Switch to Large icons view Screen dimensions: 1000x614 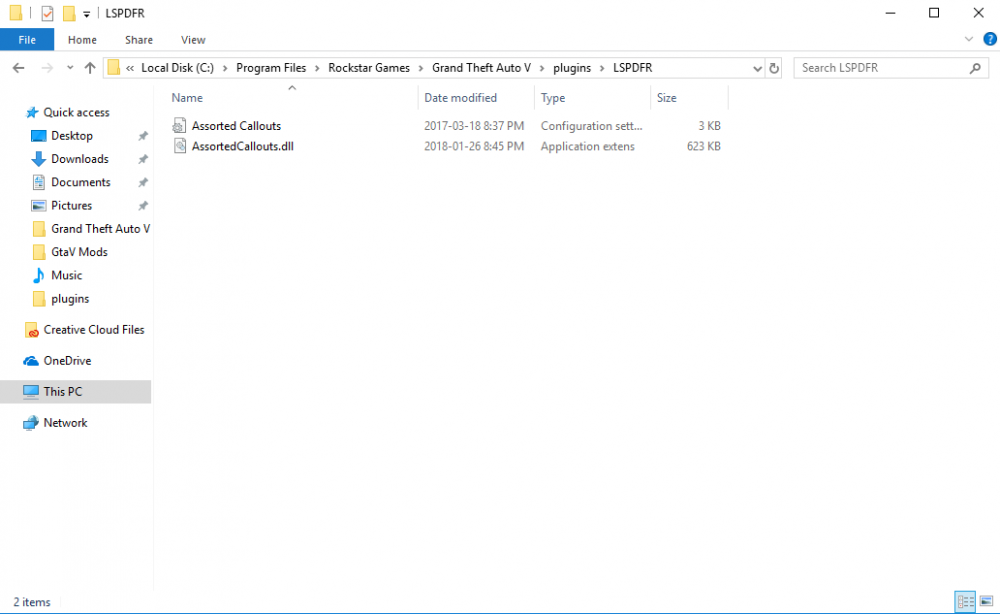[x=986, y=601]
